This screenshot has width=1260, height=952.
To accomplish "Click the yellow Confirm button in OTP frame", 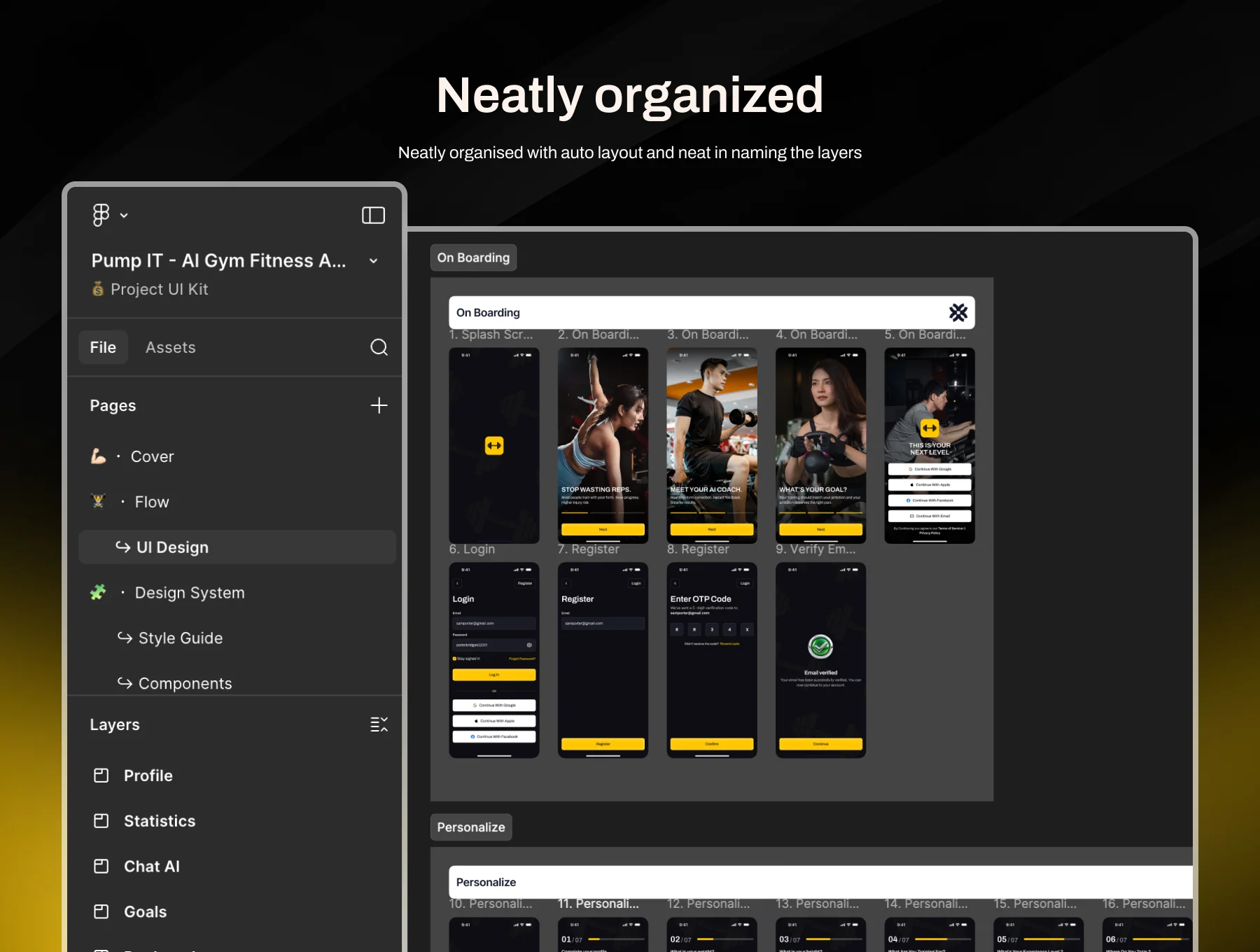I will [712, 744].
